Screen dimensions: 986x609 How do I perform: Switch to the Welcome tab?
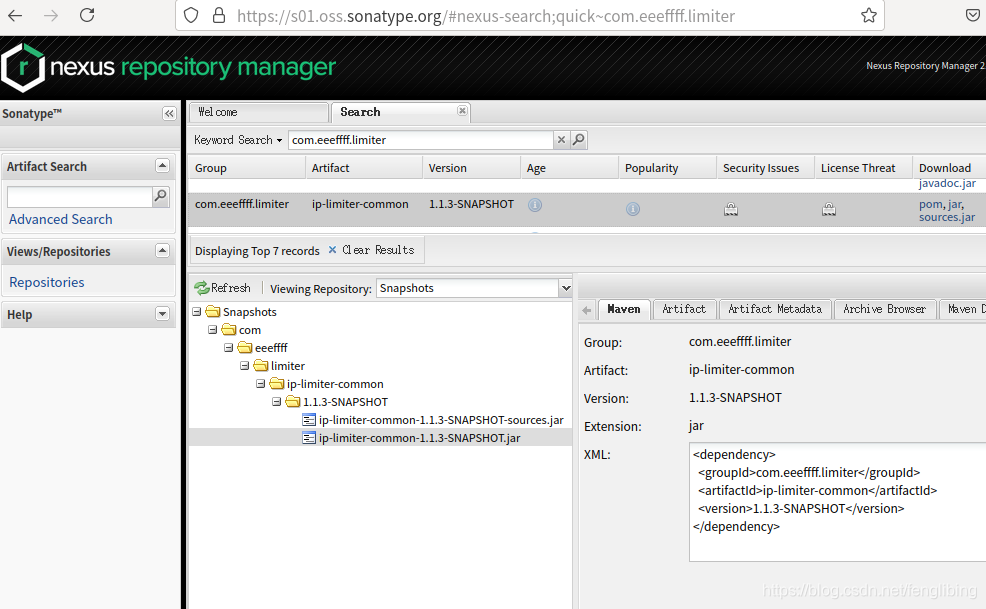pyautogui.click(x=258, y=112)
